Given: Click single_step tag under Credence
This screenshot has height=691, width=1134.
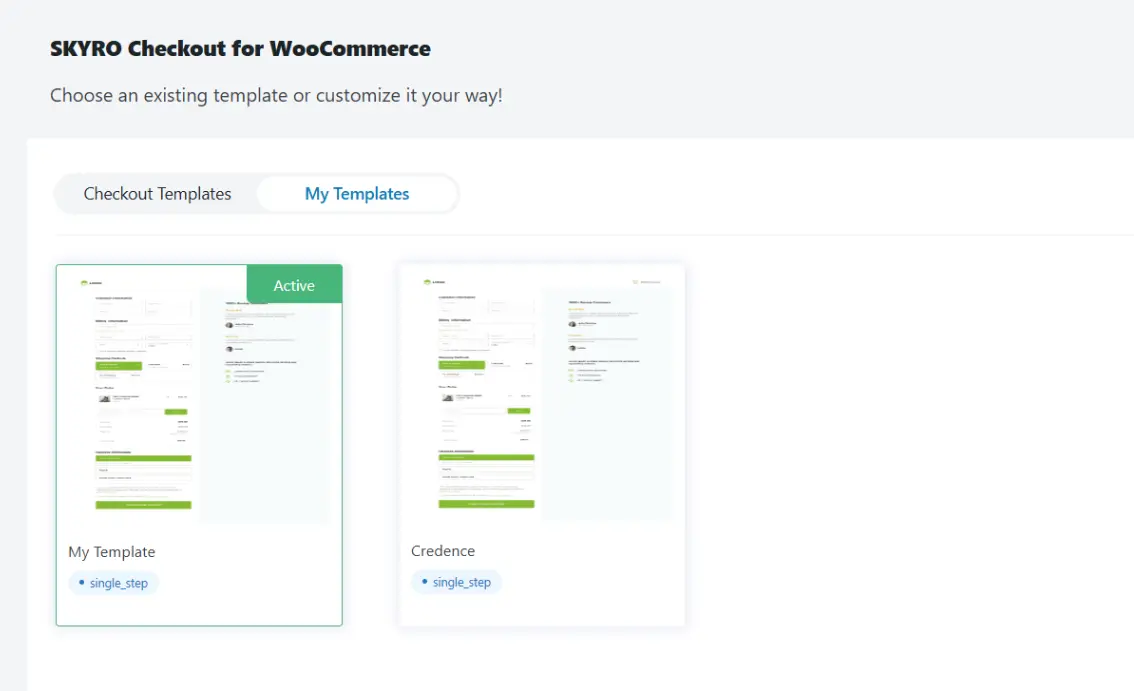Looking at the screenshot, I should pos(456,582).
